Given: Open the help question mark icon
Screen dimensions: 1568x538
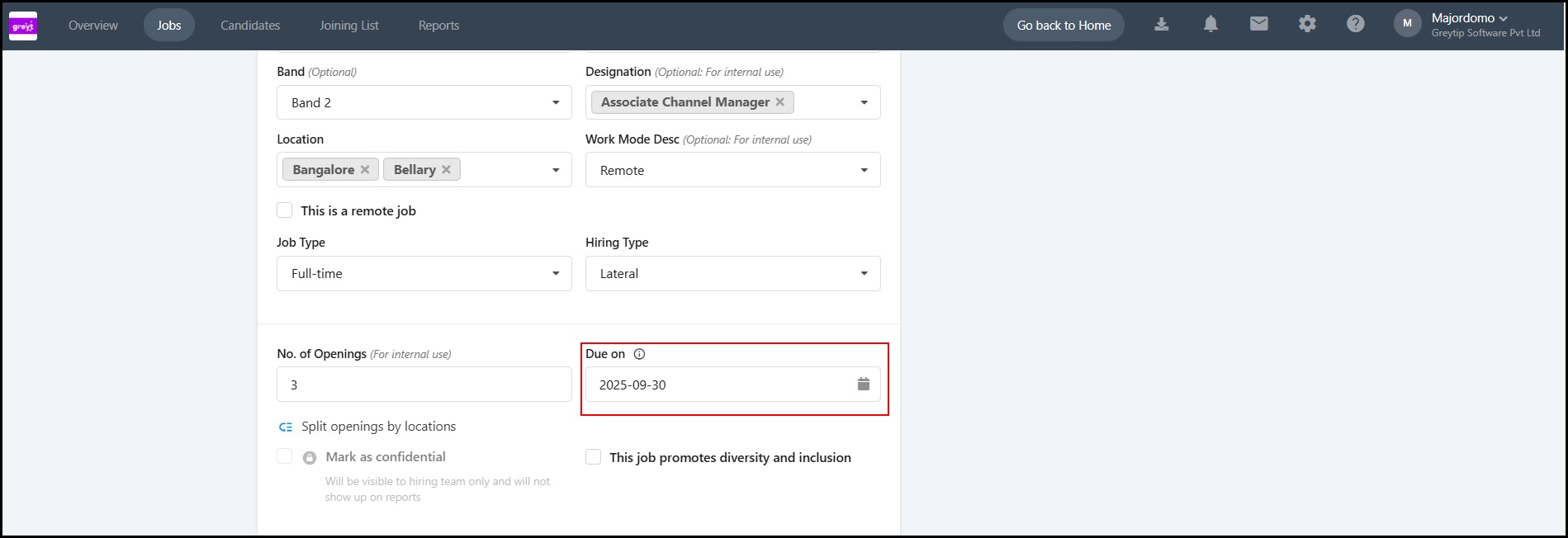Looking at the screenshot, I should 1356,25.
